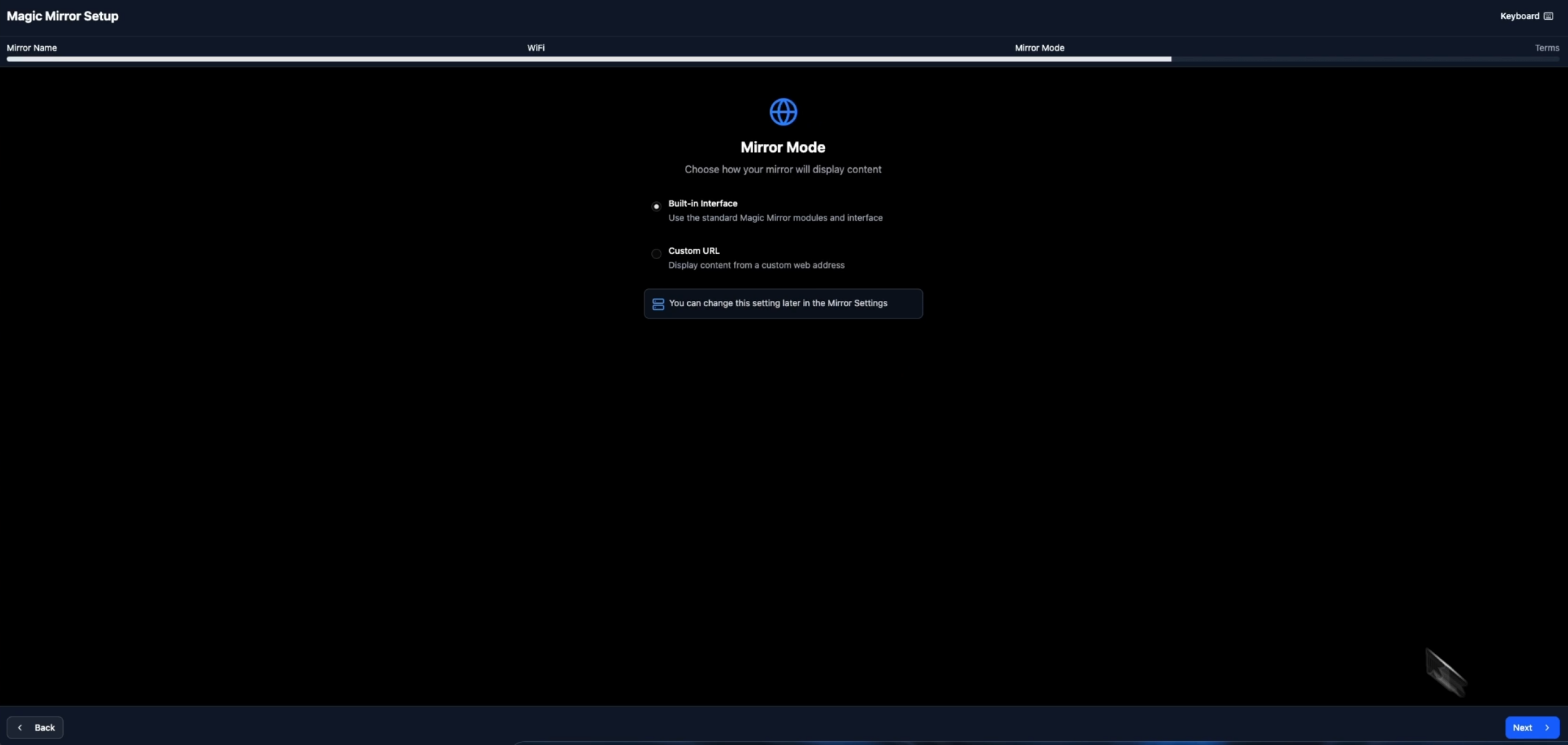Click the keyboard icon in top-right corner
The width and height of the screenshot is (1568, 745).
coord(1548,16)
